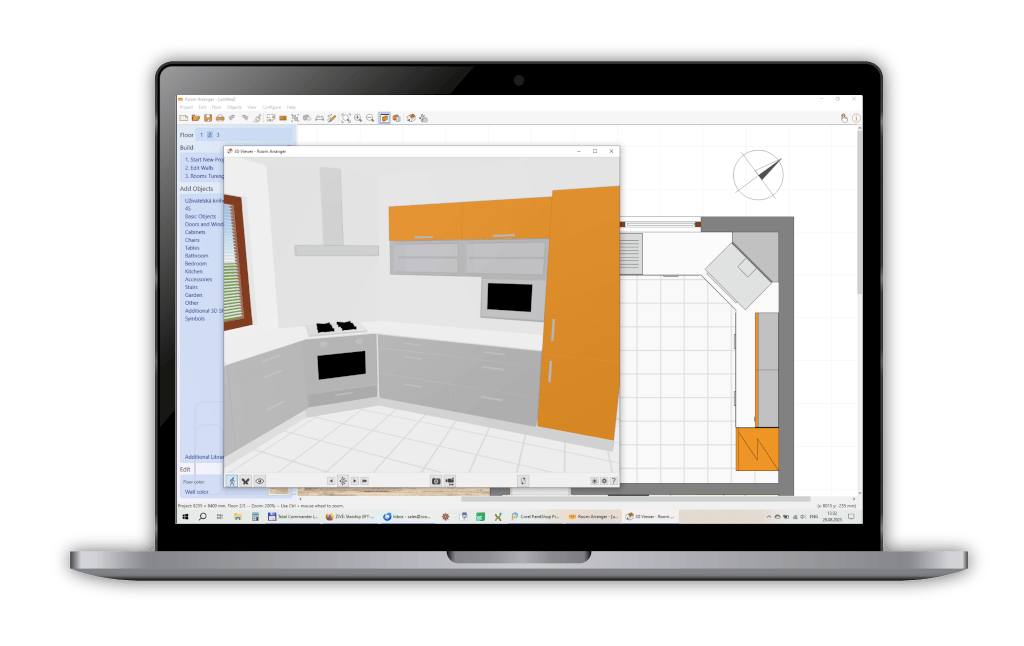Enable walk mode in the 3D viewer
Image resolution: width=1024 pixels, height=646 pixels.
232,481
